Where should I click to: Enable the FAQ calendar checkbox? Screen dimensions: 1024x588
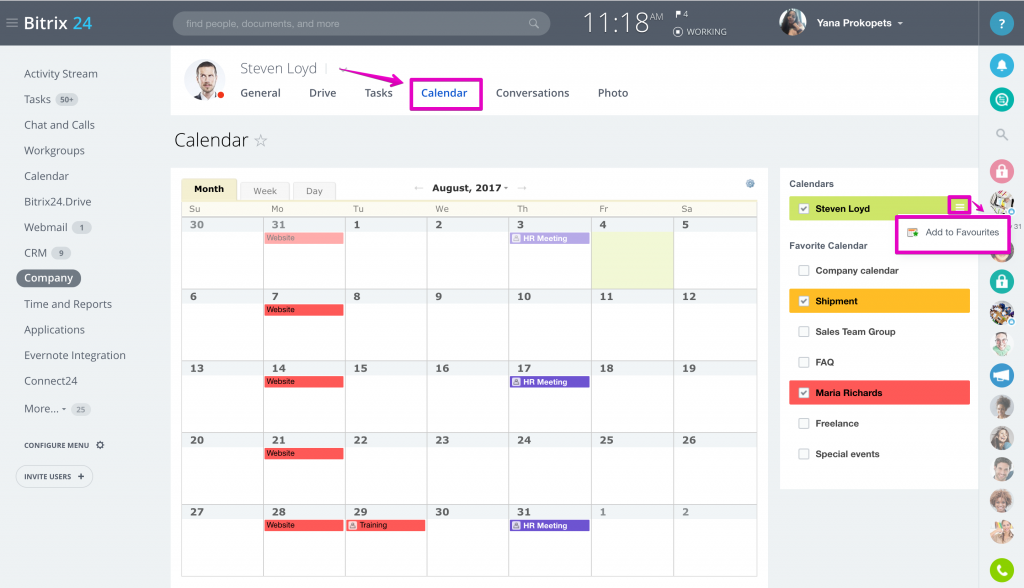click(x=804, y=362)
